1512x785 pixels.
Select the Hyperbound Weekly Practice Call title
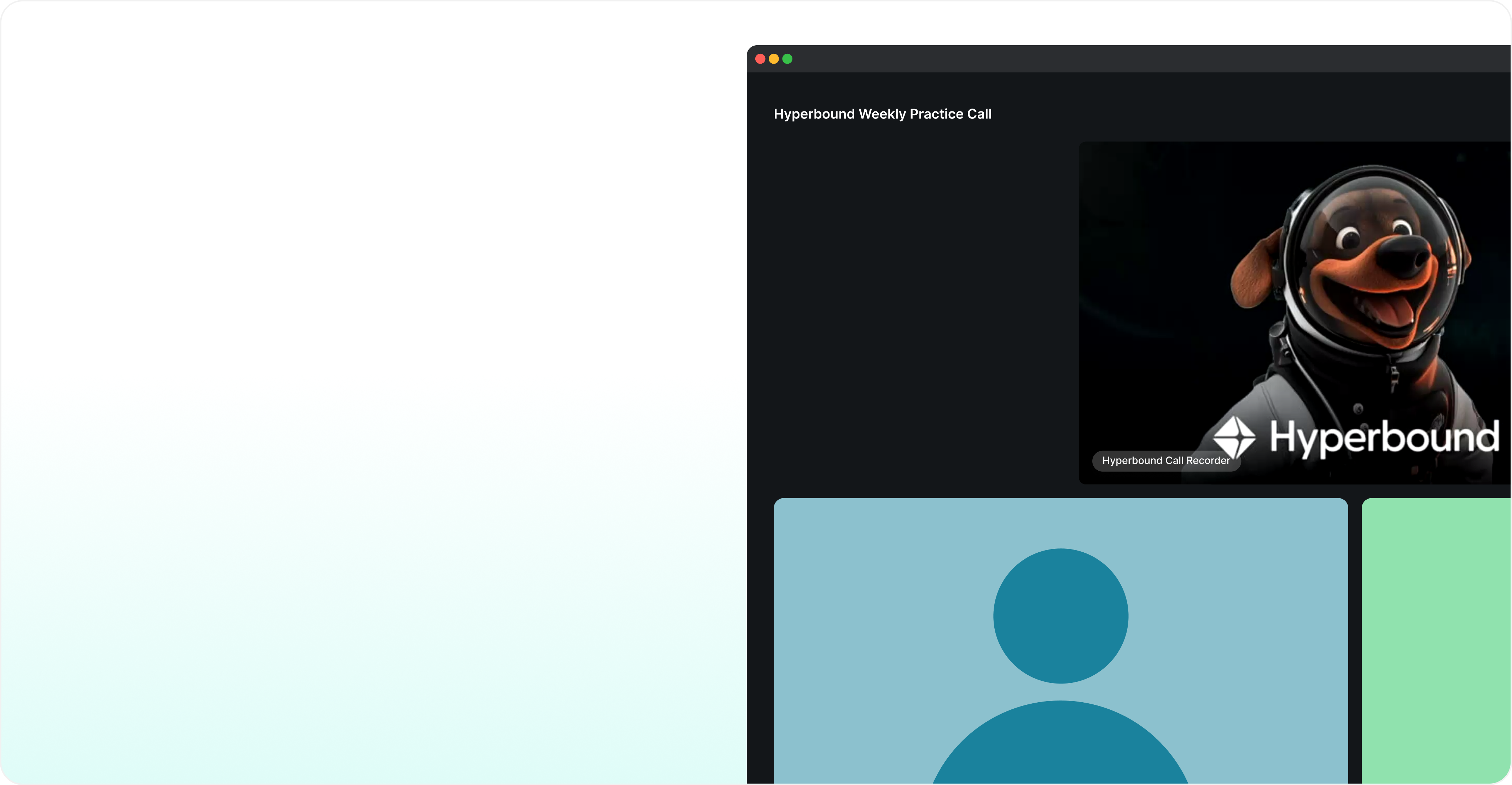pyautogui.click(x=882, y=114)
